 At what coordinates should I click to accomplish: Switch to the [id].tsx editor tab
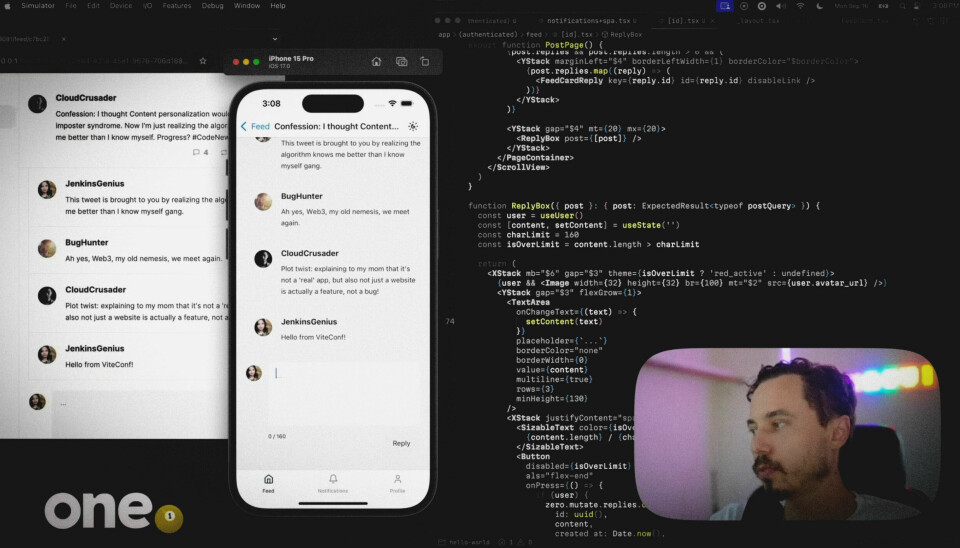click(682, 21)
